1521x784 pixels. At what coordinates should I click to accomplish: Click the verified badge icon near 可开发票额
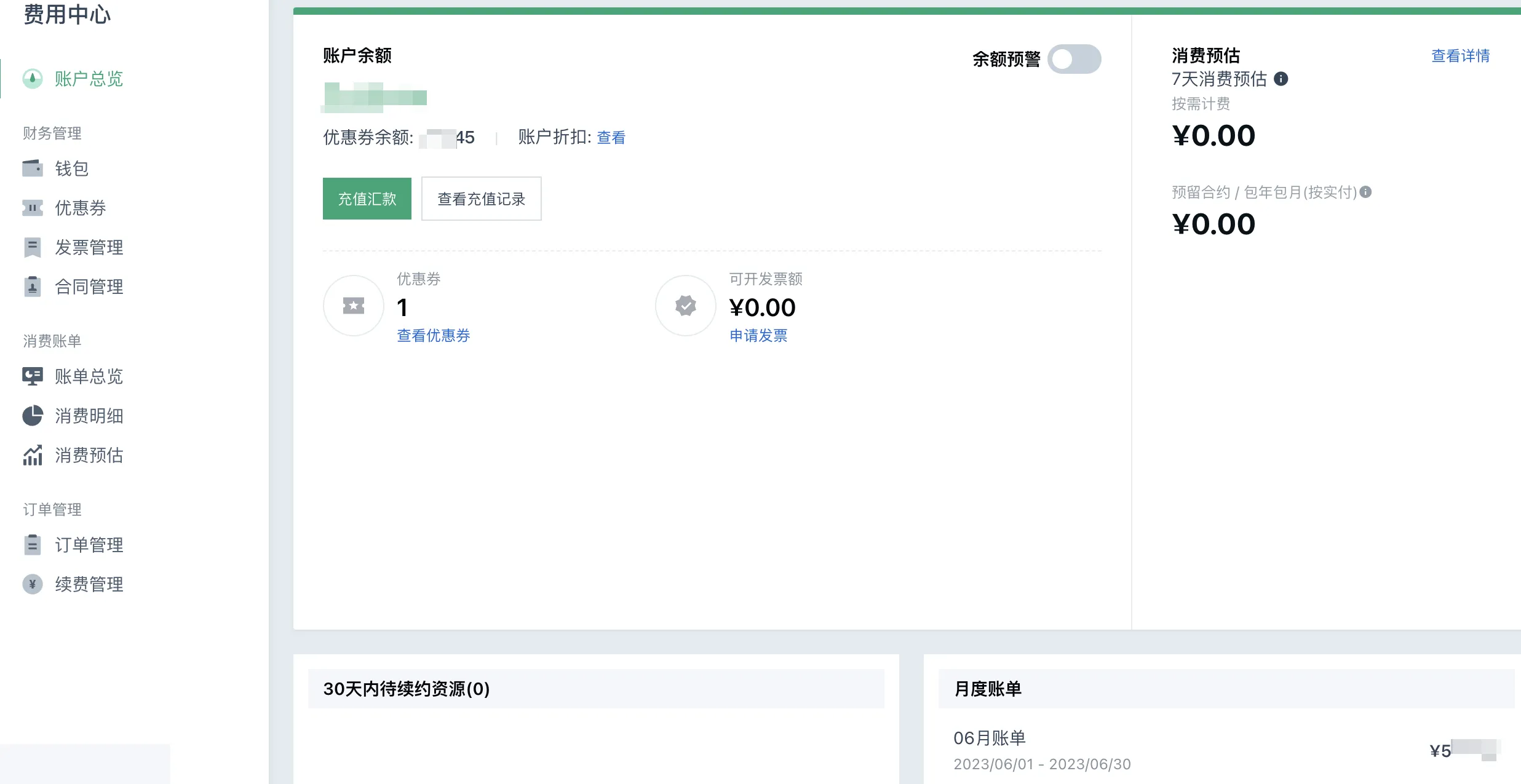pyautogui.click(x=686, y=306)
